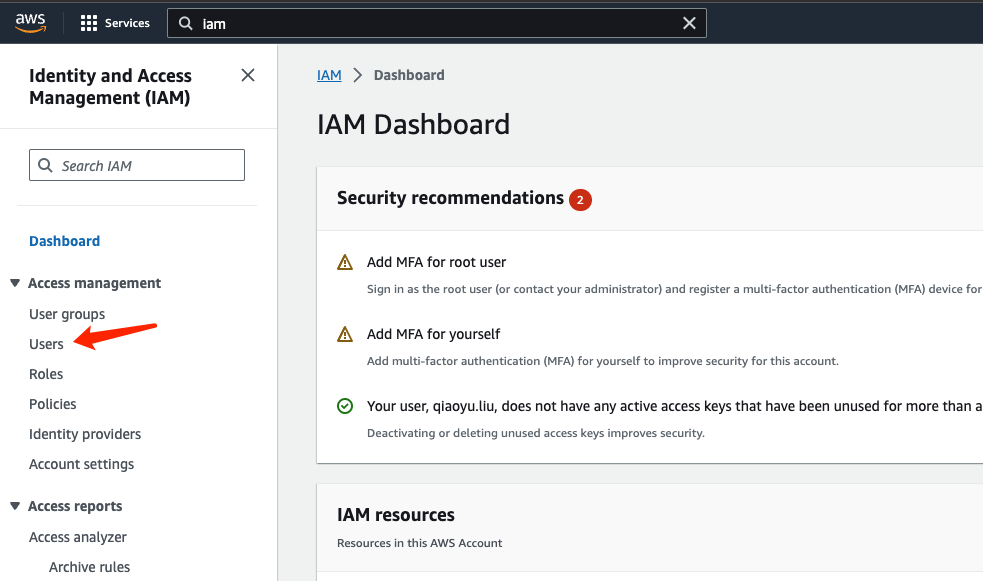Click the magnifier icon in top search bar

pos(186,23)
